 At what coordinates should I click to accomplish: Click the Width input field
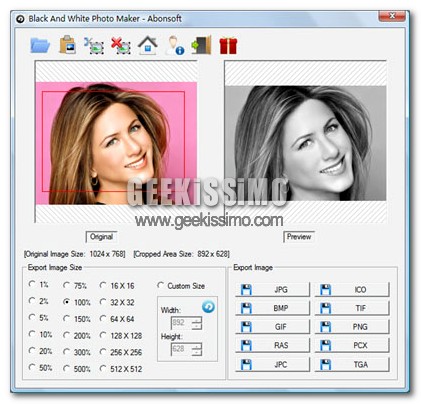coord(182,323)
